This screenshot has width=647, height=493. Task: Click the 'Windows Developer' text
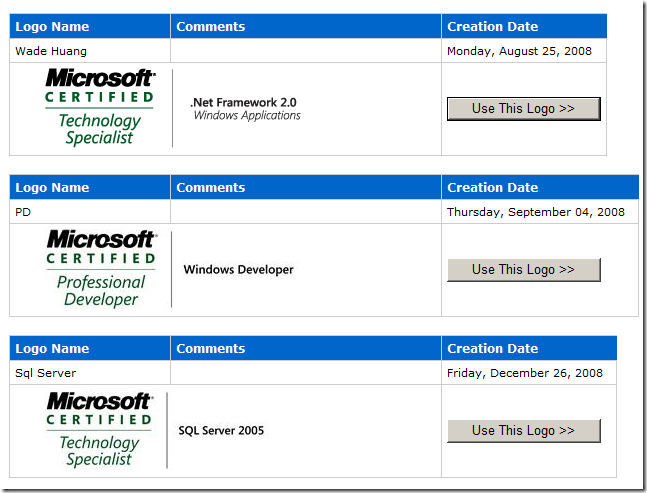tap(238, 269)
